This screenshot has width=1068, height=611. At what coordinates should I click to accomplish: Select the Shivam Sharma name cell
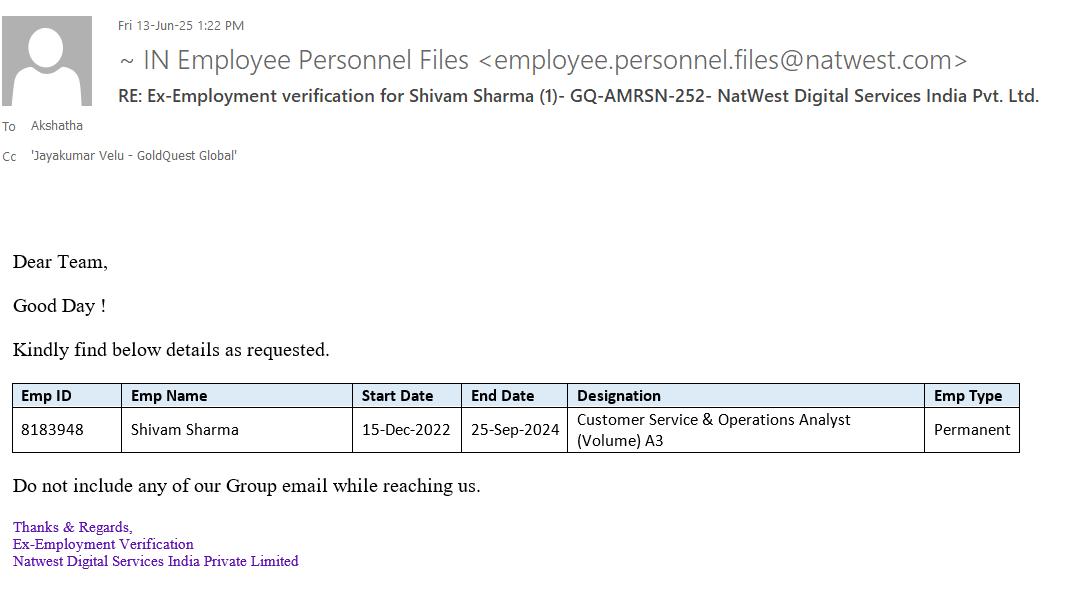[x=185, y=430]
